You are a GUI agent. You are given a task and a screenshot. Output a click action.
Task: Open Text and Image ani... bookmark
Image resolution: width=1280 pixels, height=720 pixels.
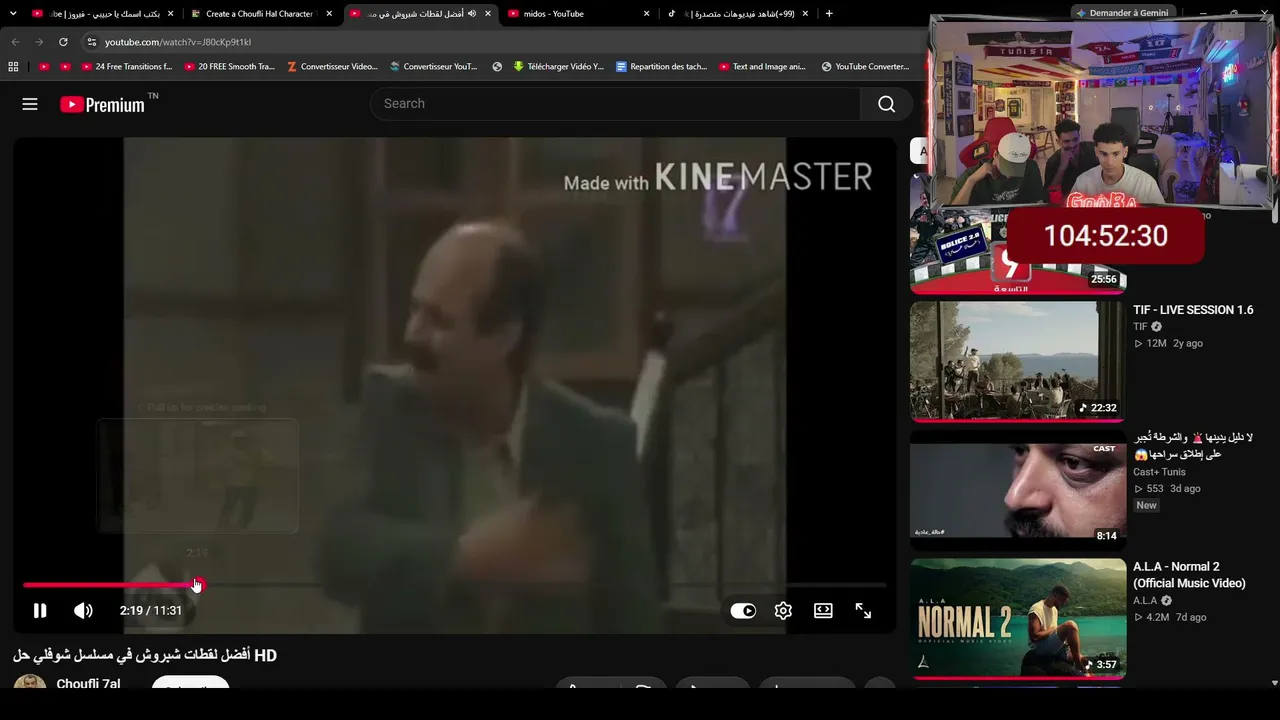coord(762,67)
